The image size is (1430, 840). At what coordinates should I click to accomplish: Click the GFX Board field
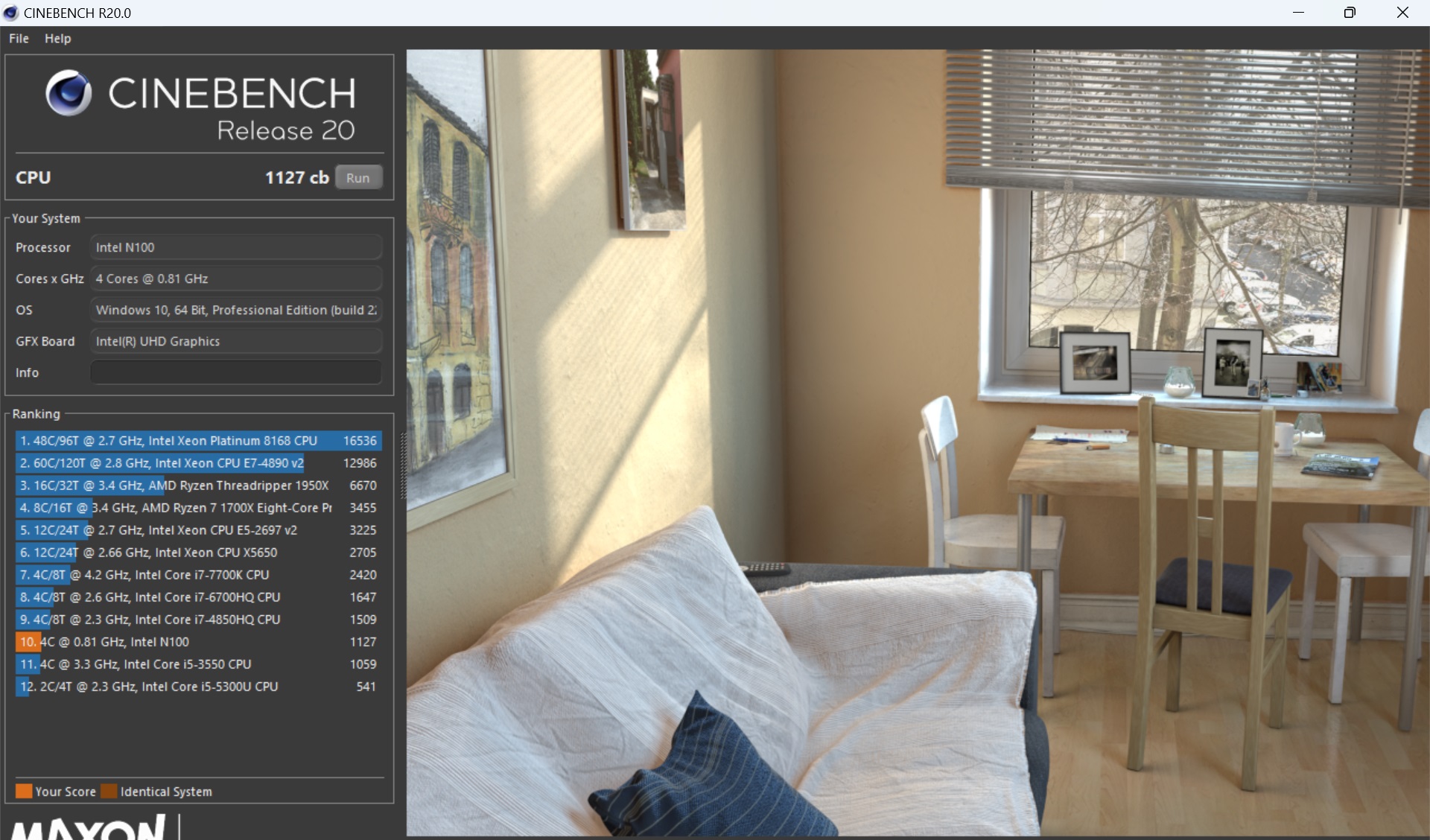235,341
